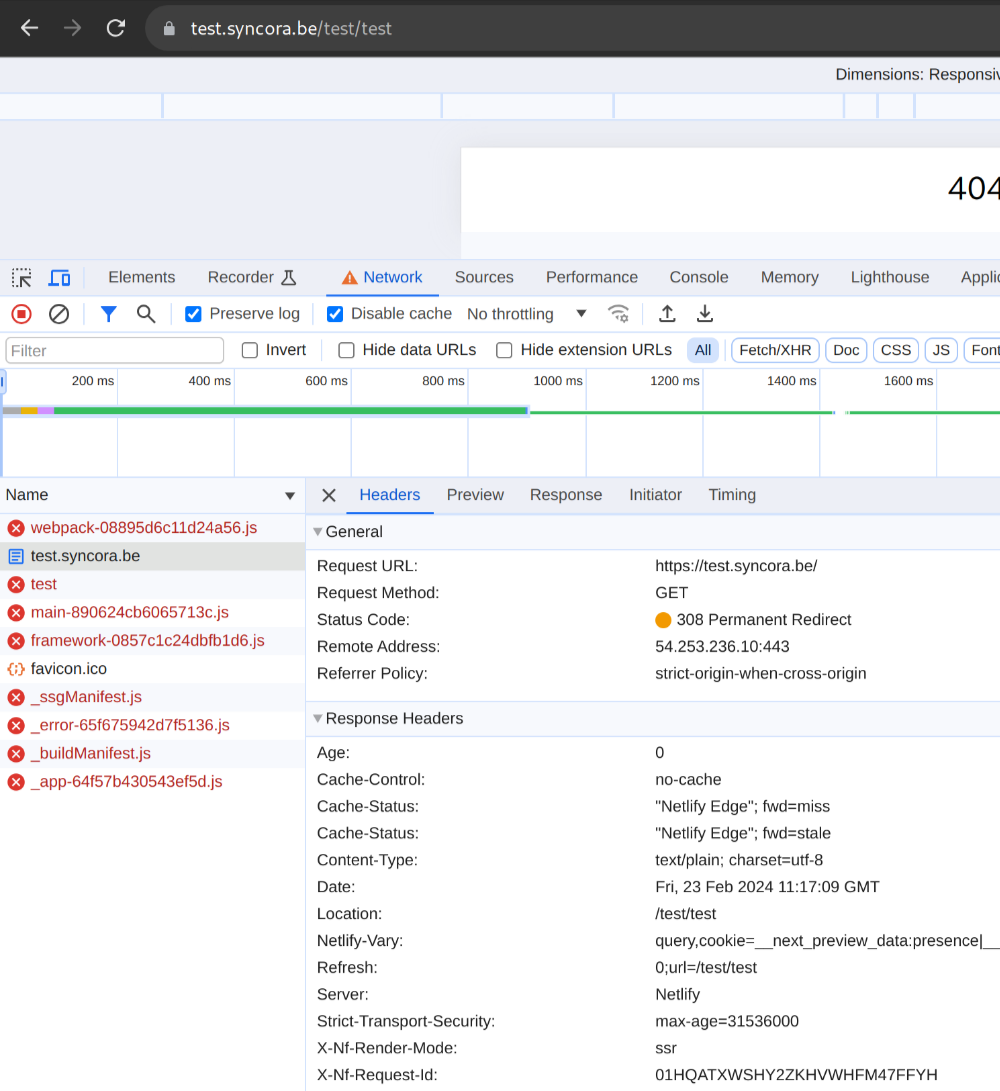The image size is (1000, 1091).
Task: Collapse the Response Headers section
Action: [317, 719]
